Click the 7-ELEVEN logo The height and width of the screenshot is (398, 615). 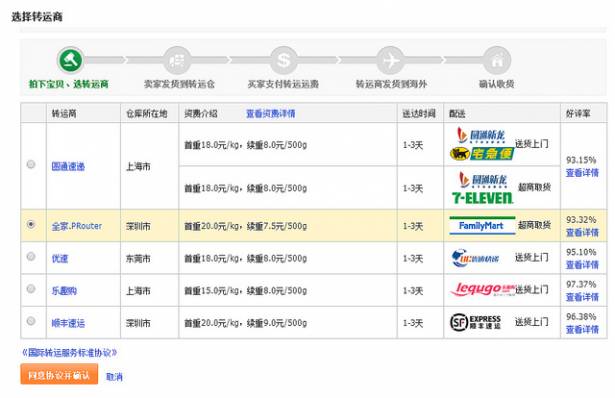point(482,198)
